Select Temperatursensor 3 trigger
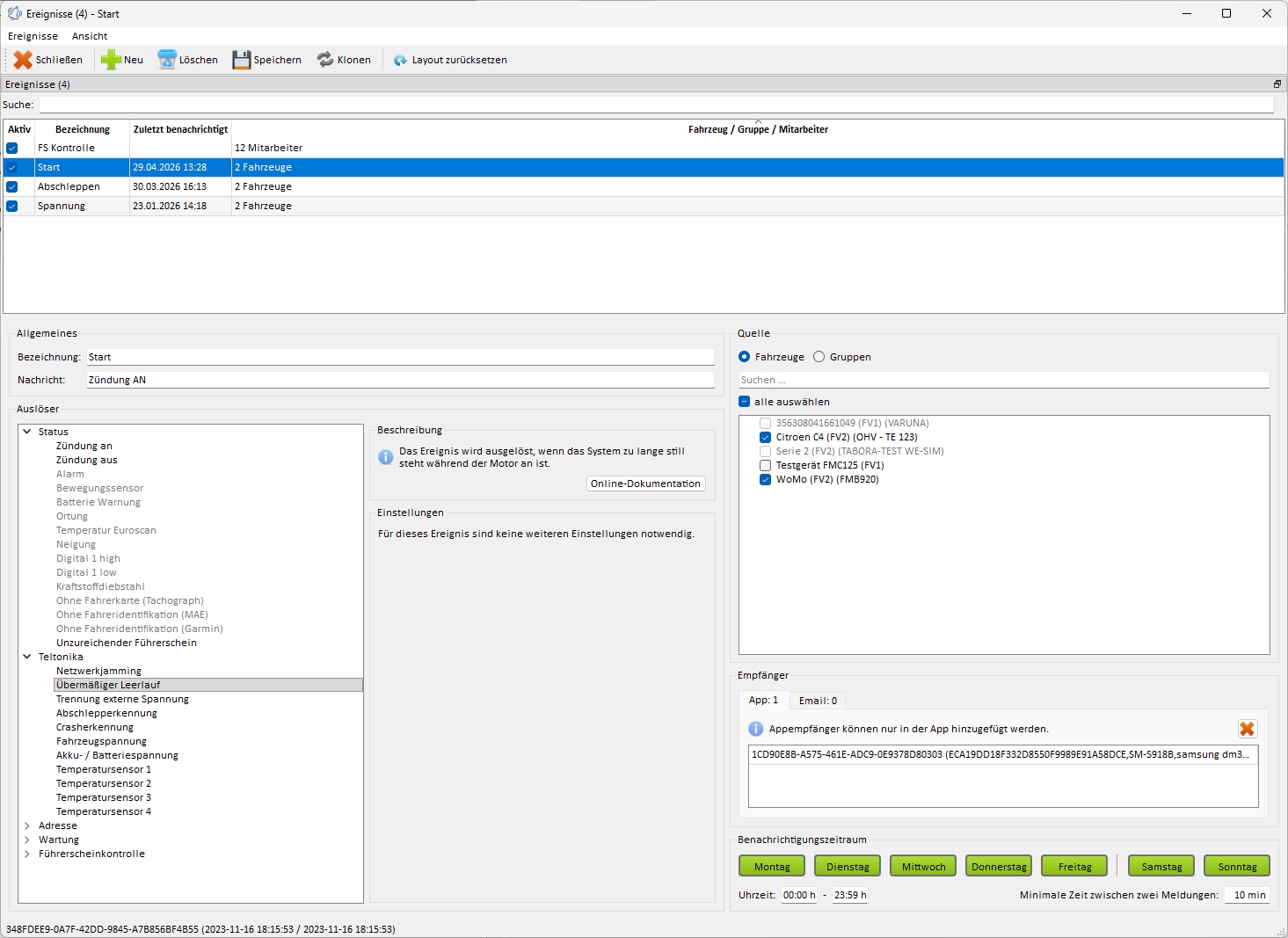Screen dimensions: 1288x938 104,797
